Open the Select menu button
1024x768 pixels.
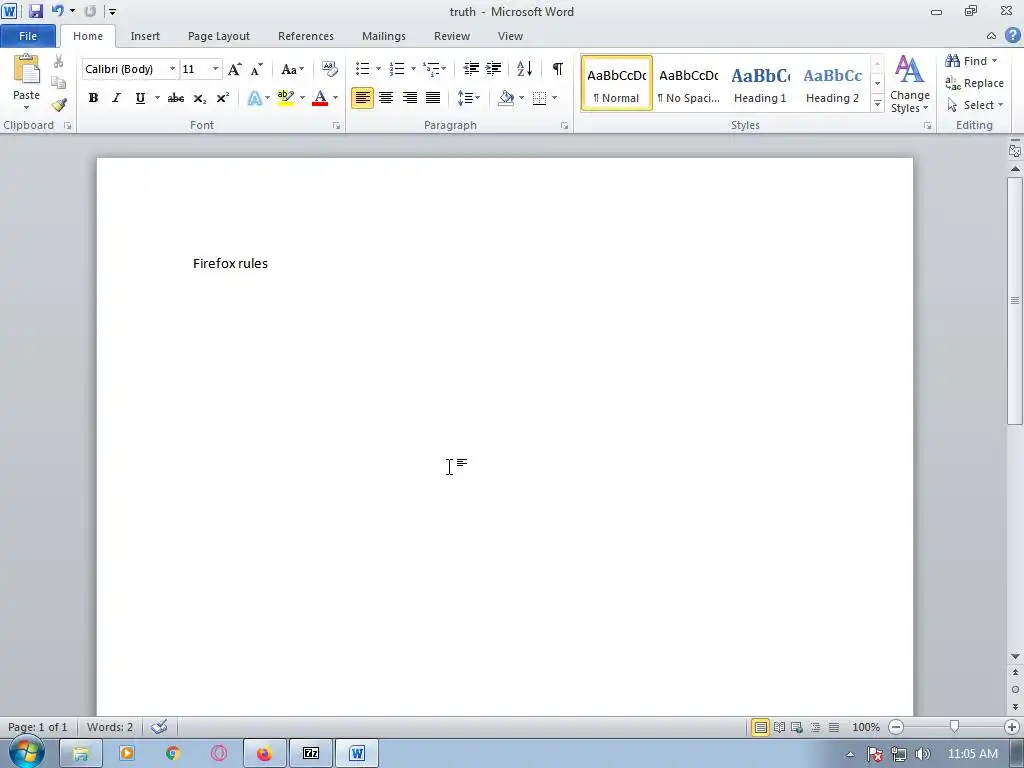974,105
